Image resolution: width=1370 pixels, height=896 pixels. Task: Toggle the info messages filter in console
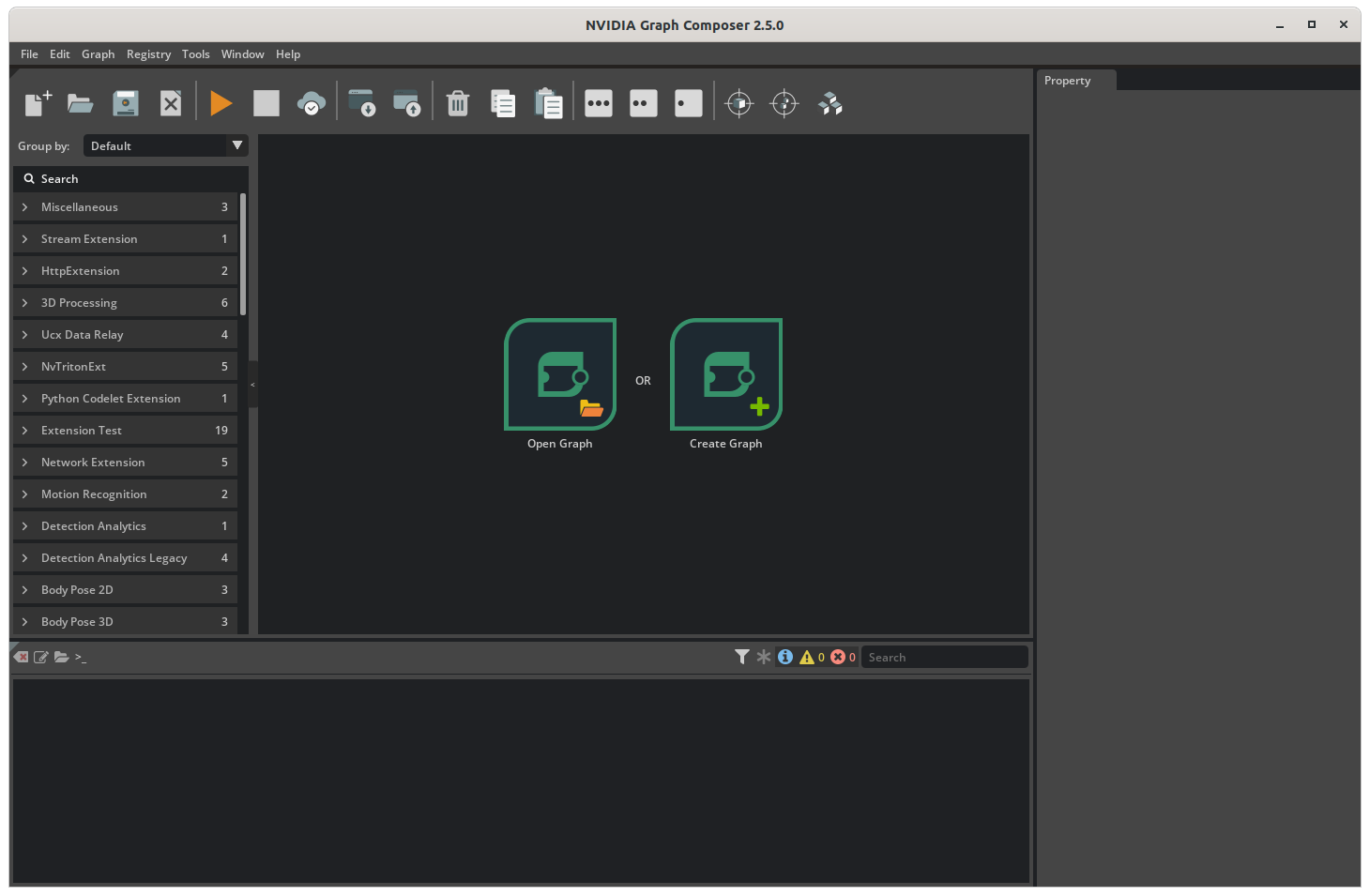[x=785, y=657]
